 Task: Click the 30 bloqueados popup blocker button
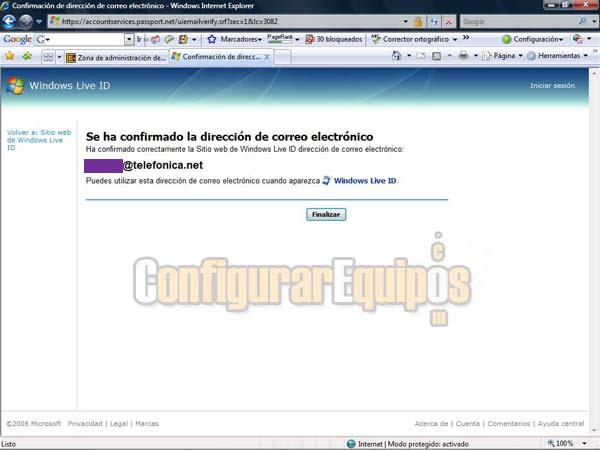[x=334, y=39]
